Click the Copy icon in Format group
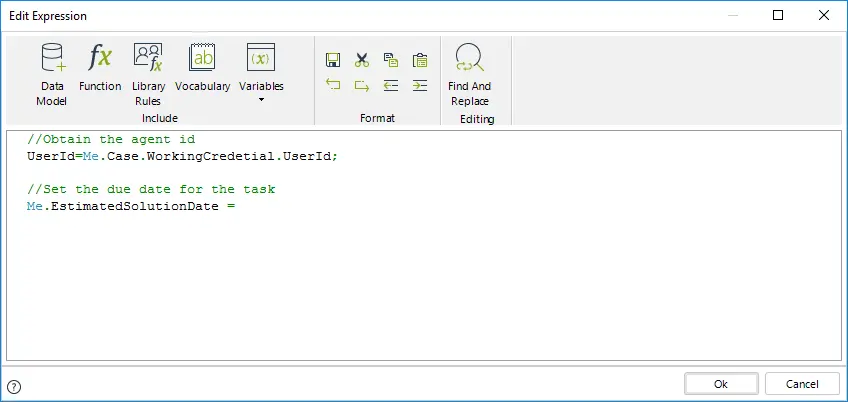The width and height of the screenshot is (848, 402). point(391,60)
